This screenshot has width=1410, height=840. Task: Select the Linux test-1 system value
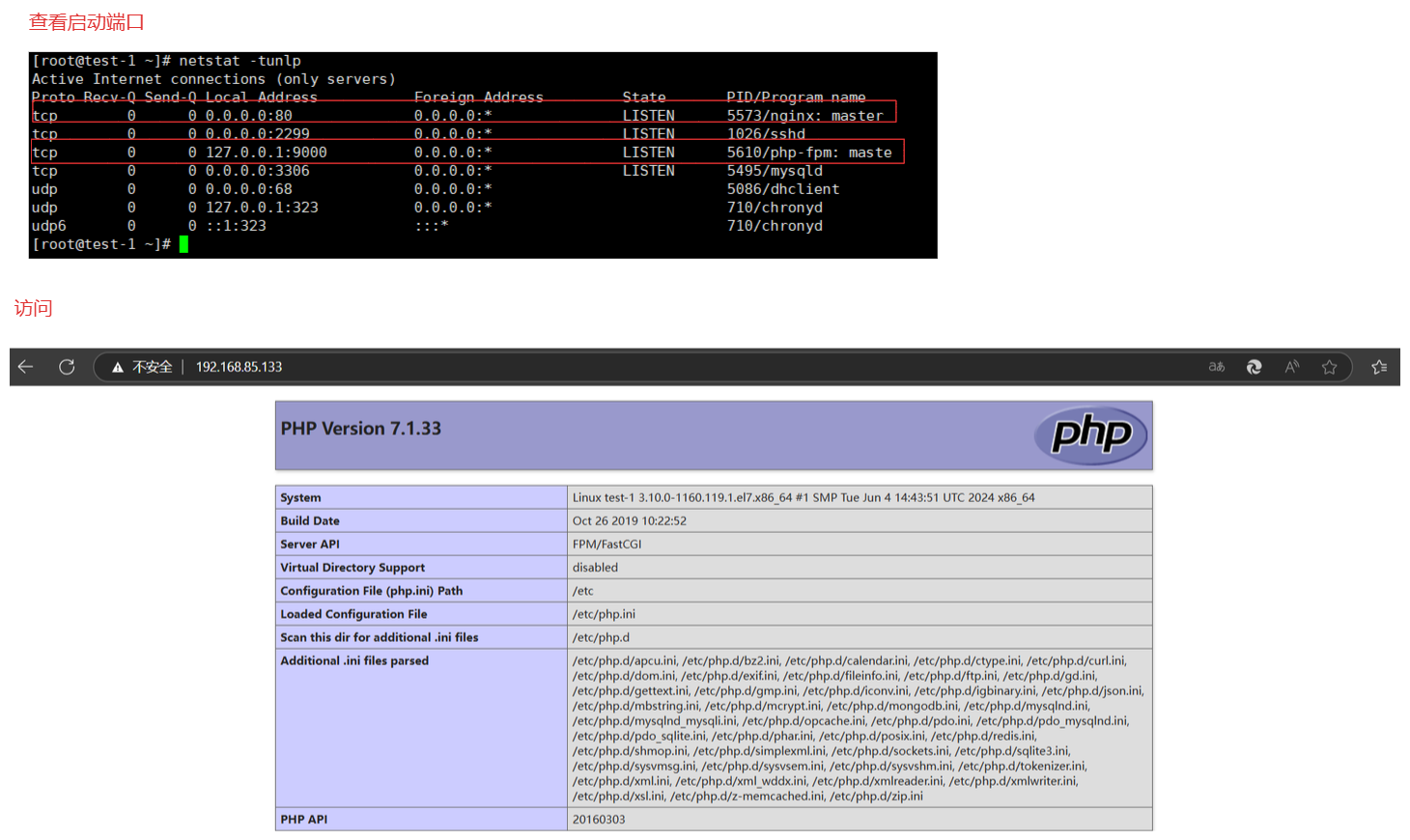tap(804, 498)
